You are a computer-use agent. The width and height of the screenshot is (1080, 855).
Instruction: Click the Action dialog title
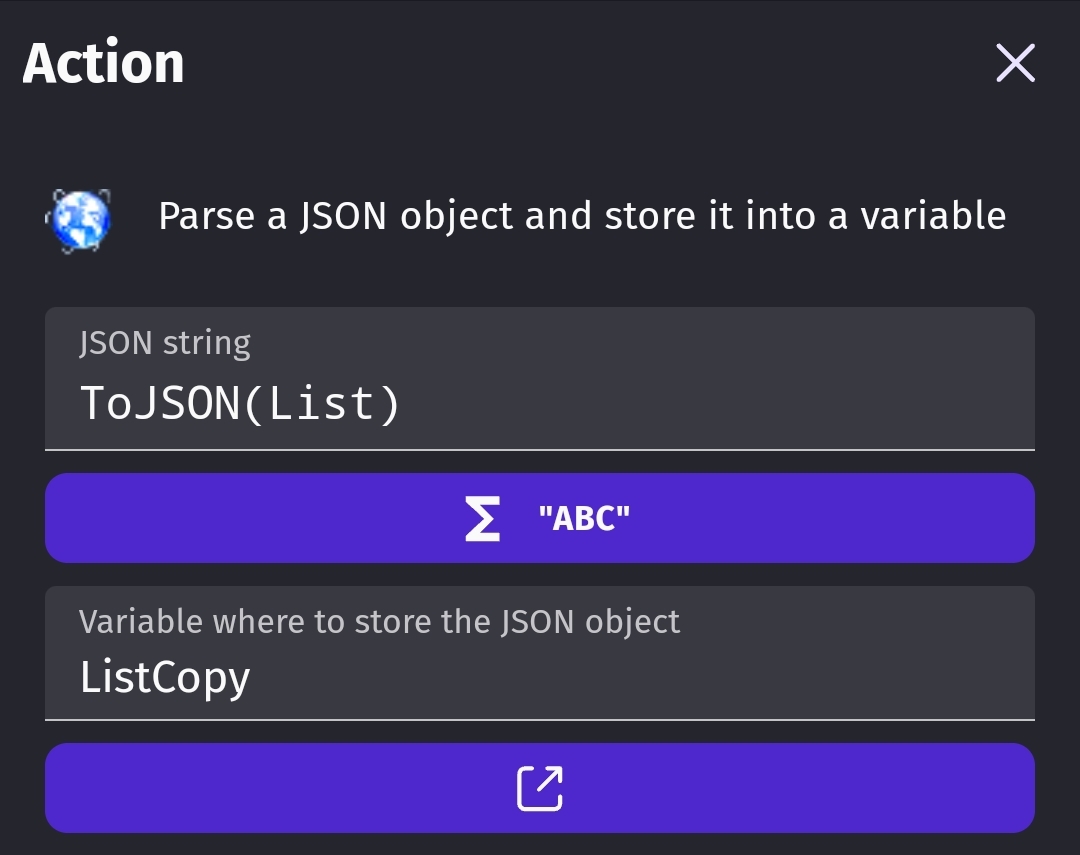103,63
